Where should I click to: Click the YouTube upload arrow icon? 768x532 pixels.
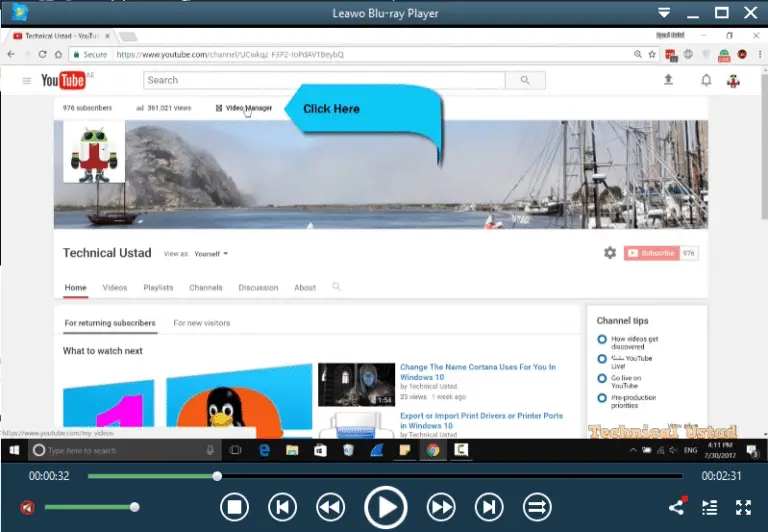668,80
